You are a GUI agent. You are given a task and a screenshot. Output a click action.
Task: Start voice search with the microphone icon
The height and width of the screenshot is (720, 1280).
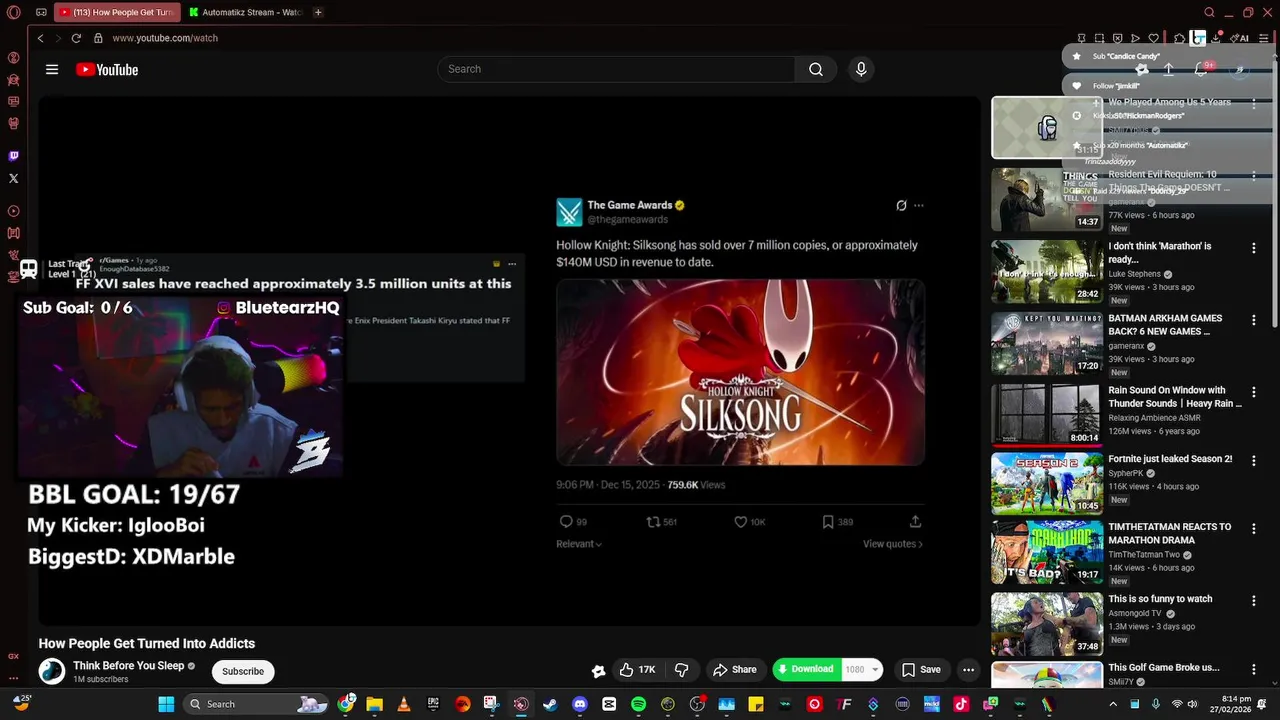point(861,69)
